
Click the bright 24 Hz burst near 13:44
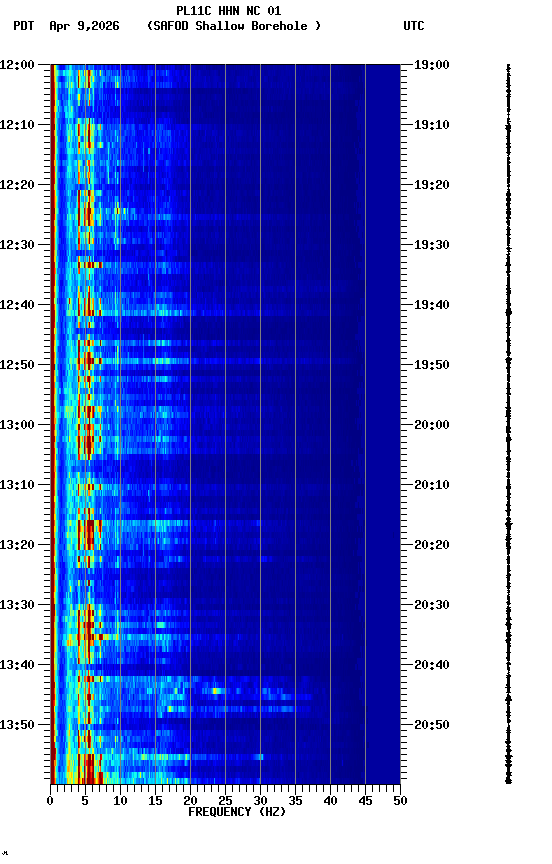pyautogui.click(x=217, y=691)
